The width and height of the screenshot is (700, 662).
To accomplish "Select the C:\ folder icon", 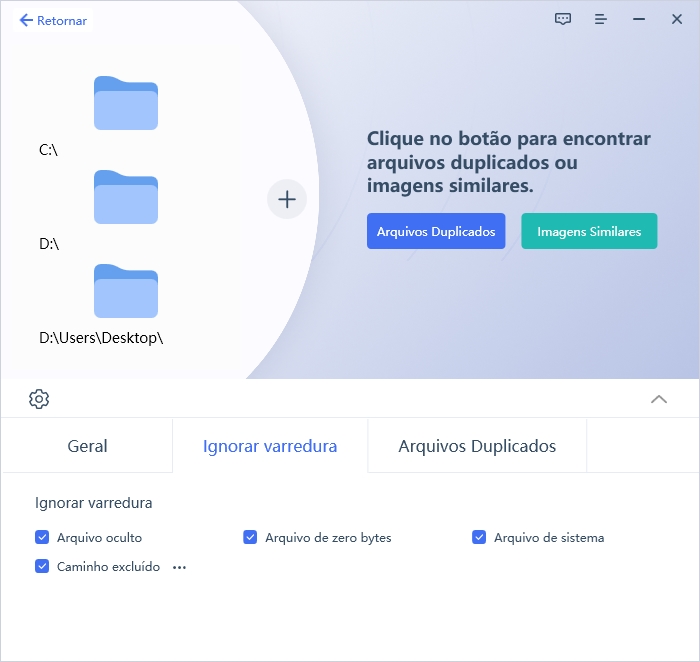I will point(126,103).
